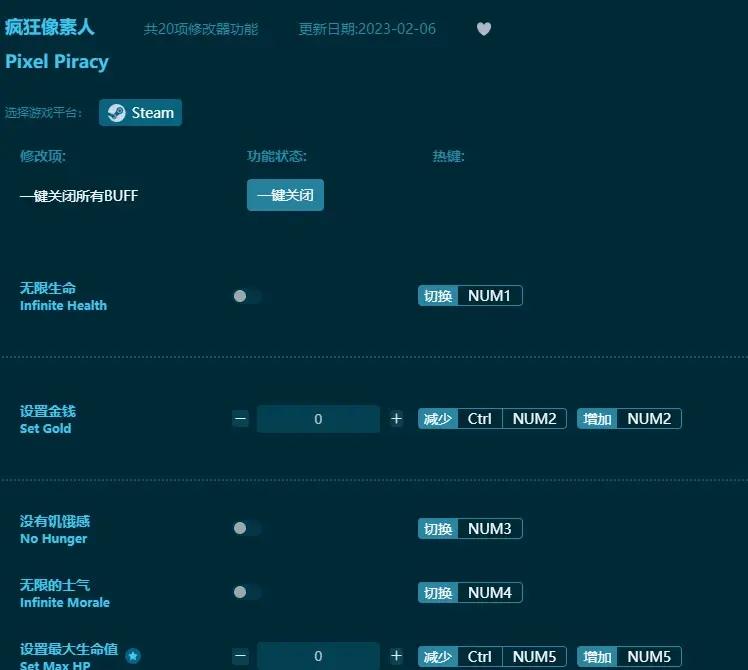Click the 一键关闭所有BUFF label
748x670 pixels.
[79, 196]
